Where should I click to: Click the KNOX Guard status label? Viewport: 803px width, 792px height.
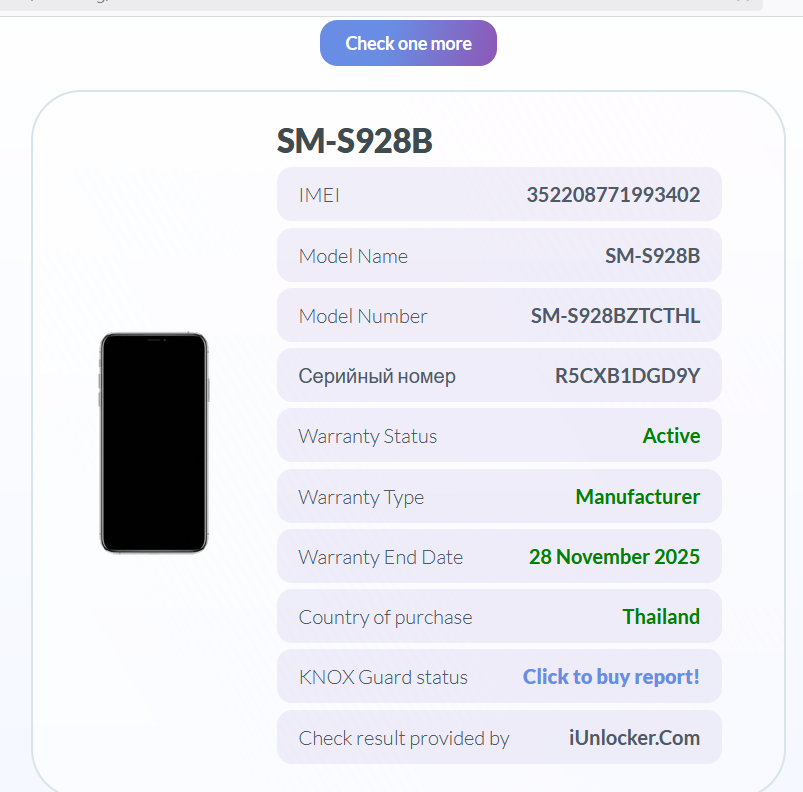[x=383, y=677]
